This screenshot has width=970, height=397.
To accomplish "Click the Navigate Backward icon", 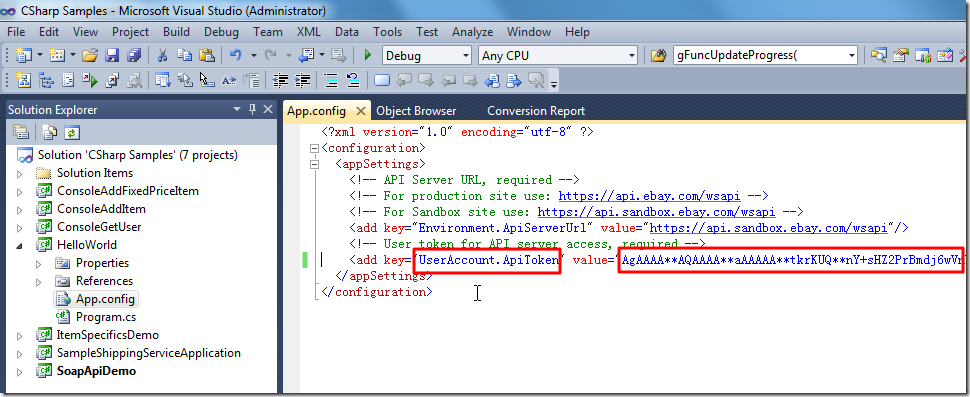I will coord(306,55).
